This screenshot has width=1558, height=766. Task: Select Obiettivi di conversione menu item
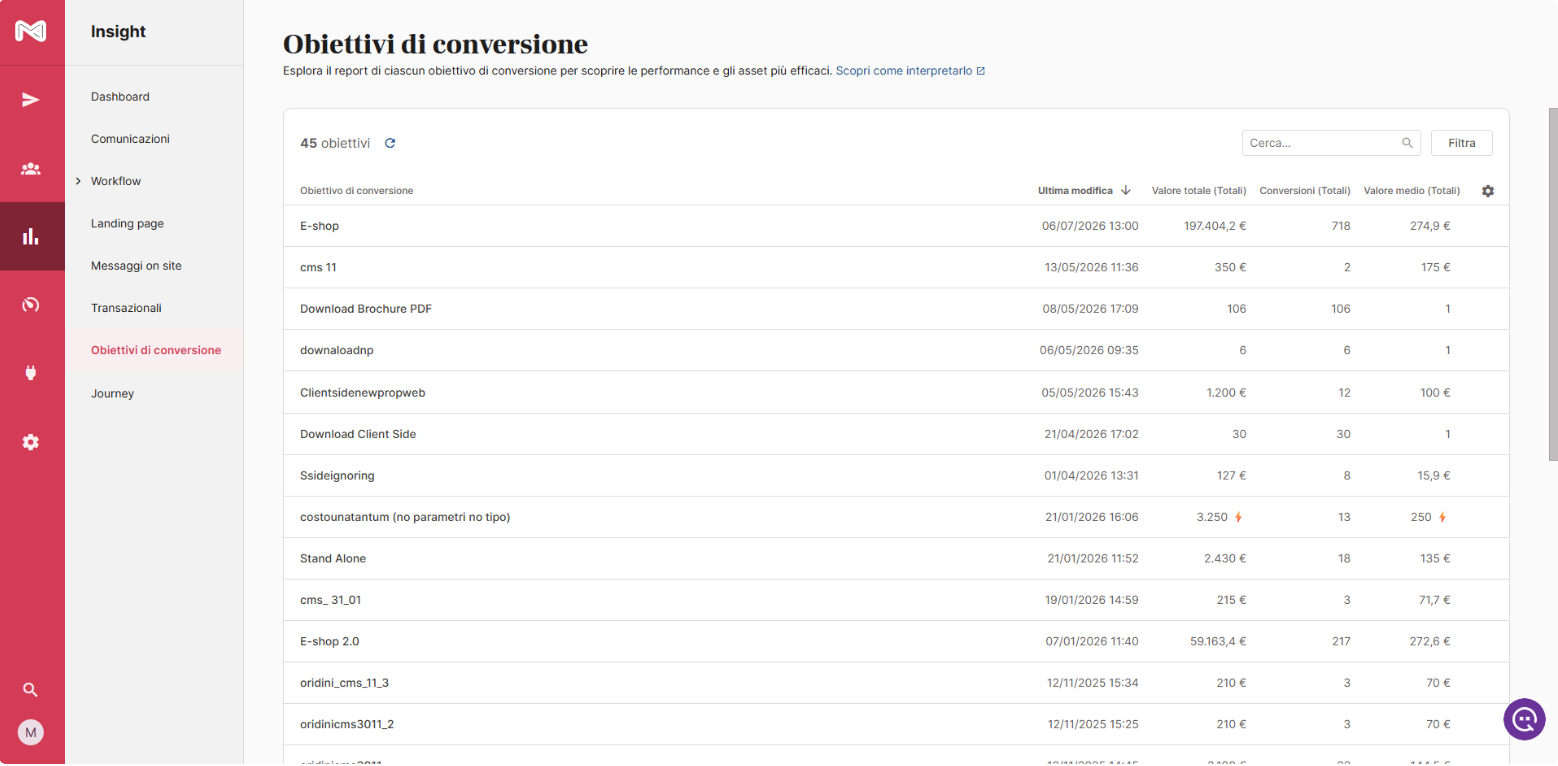coord(156,350)
